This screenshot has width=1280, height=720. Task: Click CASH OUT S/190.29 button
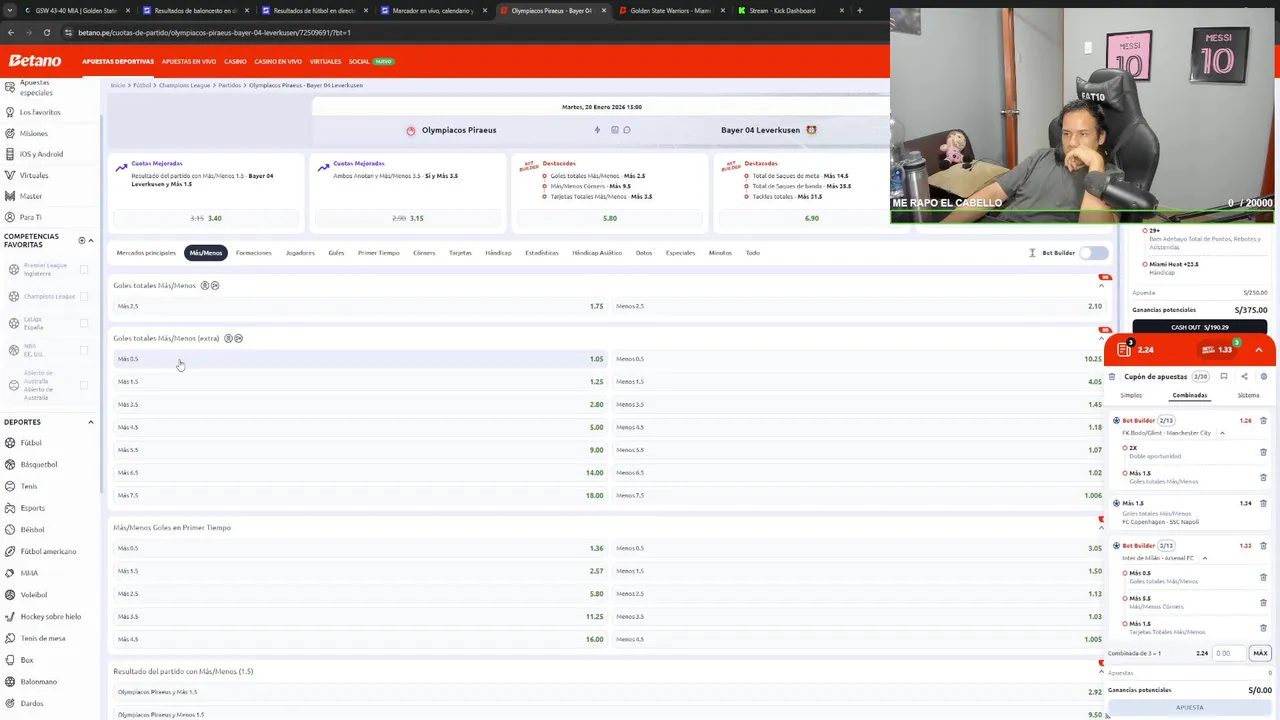(x=1200, y=327)
